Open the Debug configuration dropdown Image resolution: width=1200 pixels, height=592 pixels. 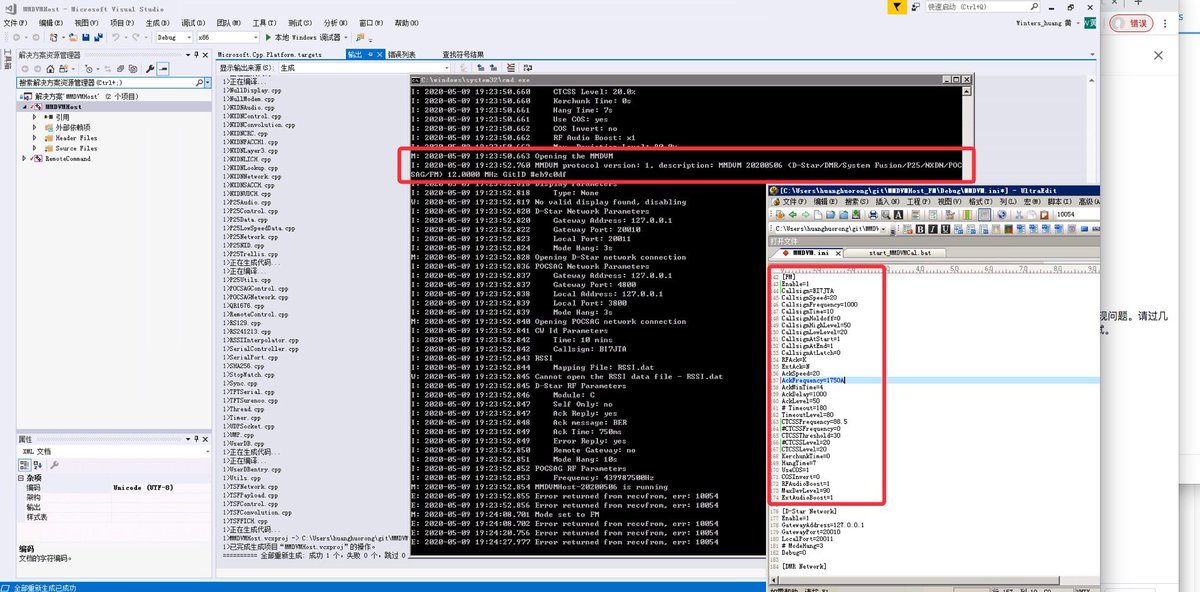tap(188, 40)
